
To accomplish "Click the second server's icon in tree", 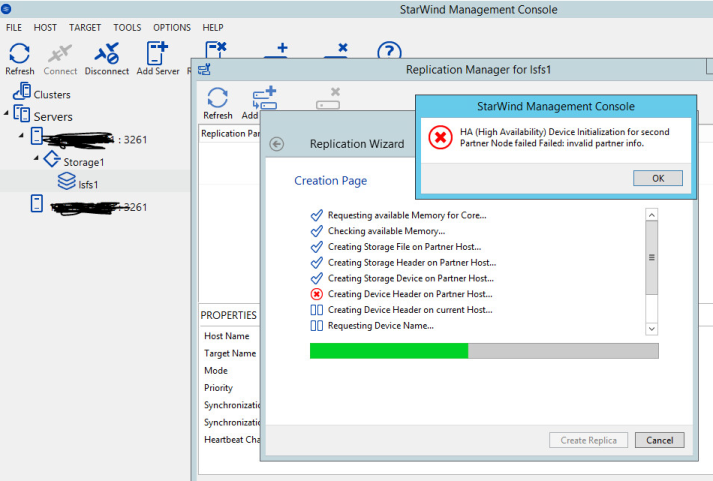I will [x=37, y=204].
